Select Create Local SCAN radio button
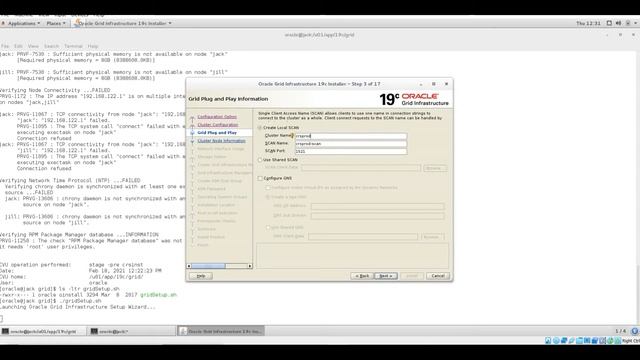This screenshot has width=640, height=360. [x=260, y=128]
